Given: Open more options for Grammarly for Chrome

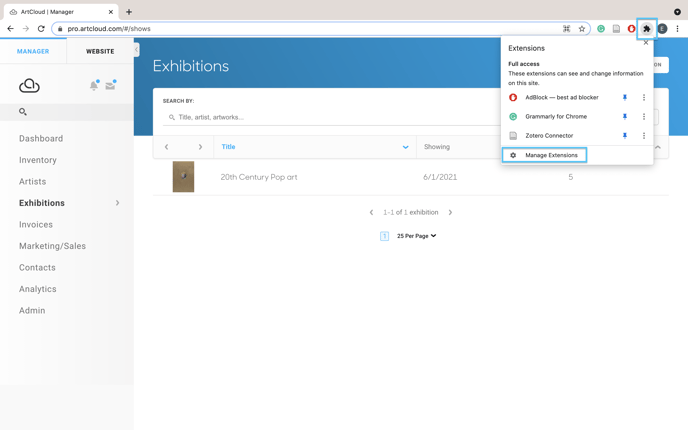Looking at the screenshot, I should point(644,117).
